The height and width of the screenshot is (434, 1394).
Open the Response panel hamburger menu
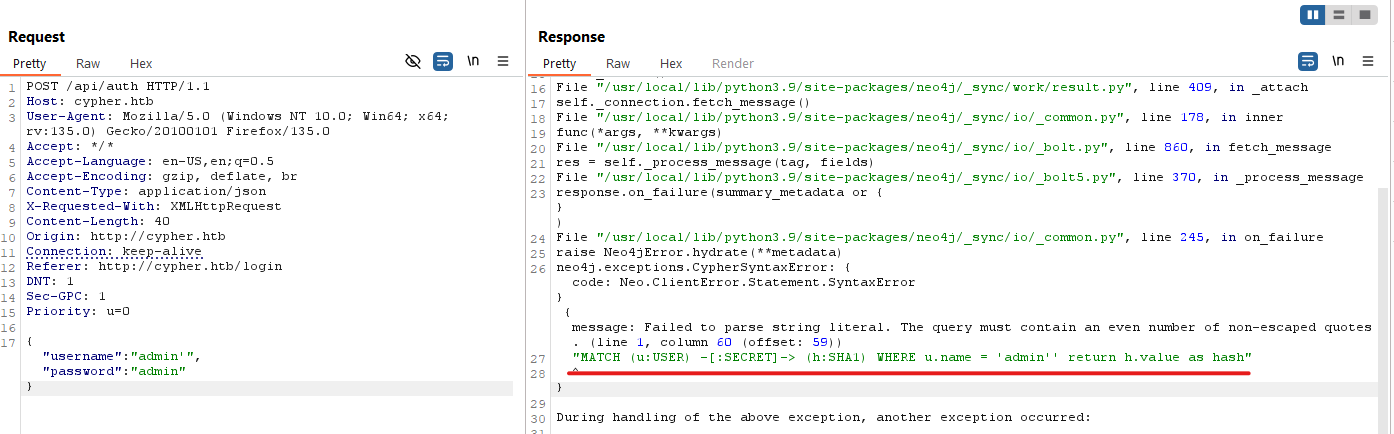[1368, 62]
